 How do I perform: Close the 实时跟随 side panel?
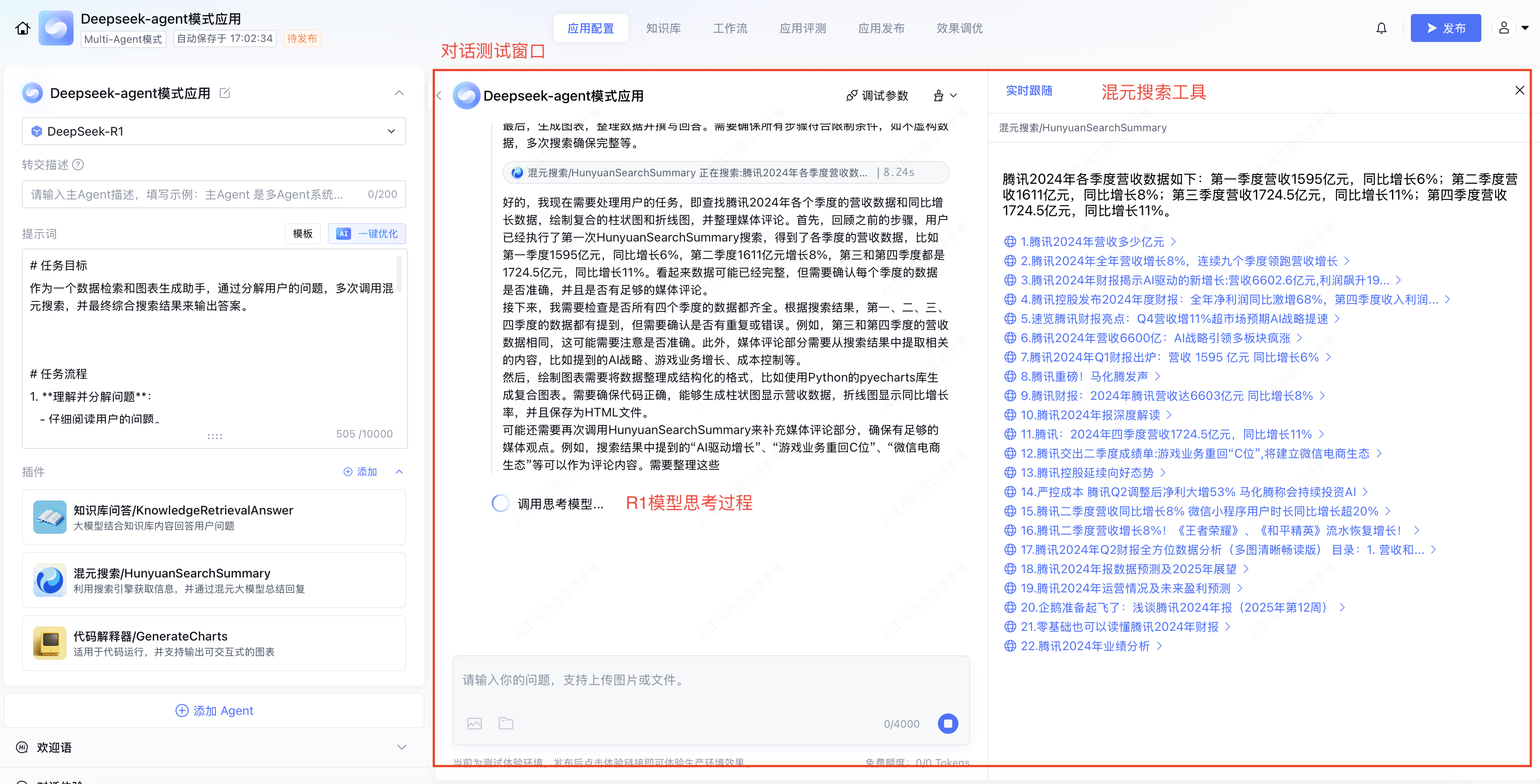click(x=1519, y=90)
